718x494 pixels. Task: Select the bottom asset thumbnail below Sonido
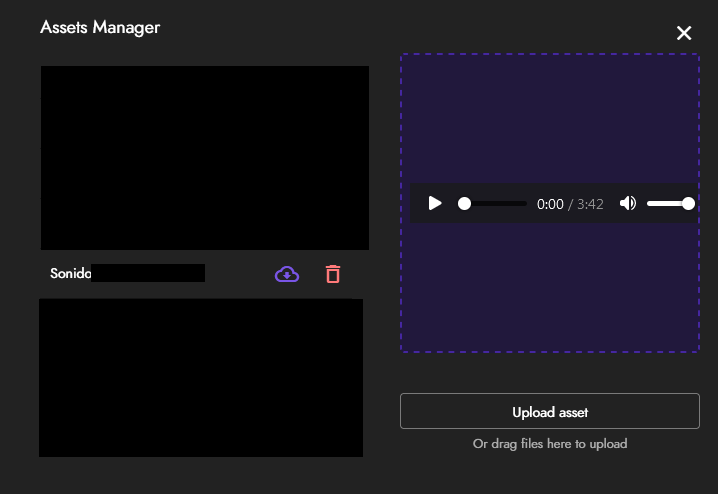[x=200, y=377]
